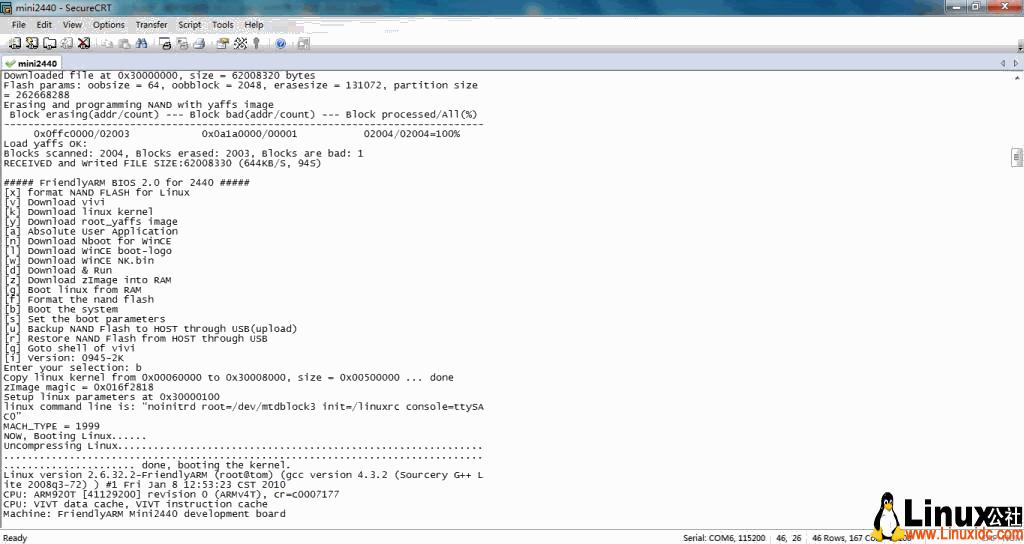Click the Quick Connect toolbar icon
The height and width of the screenshot is (544, 1024).
click(32, 43)
